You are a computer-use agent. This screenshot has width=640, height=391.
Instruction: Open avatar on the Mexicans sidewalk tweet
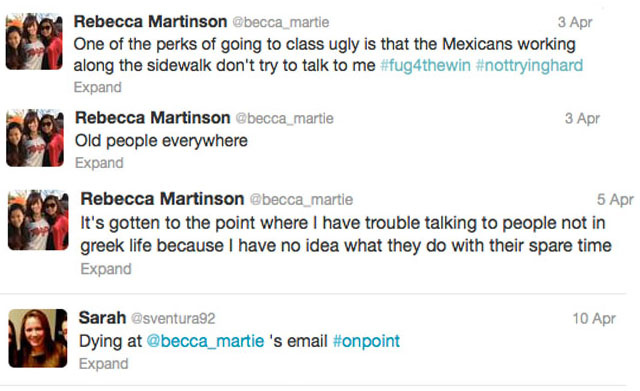(x=34, y=41)
